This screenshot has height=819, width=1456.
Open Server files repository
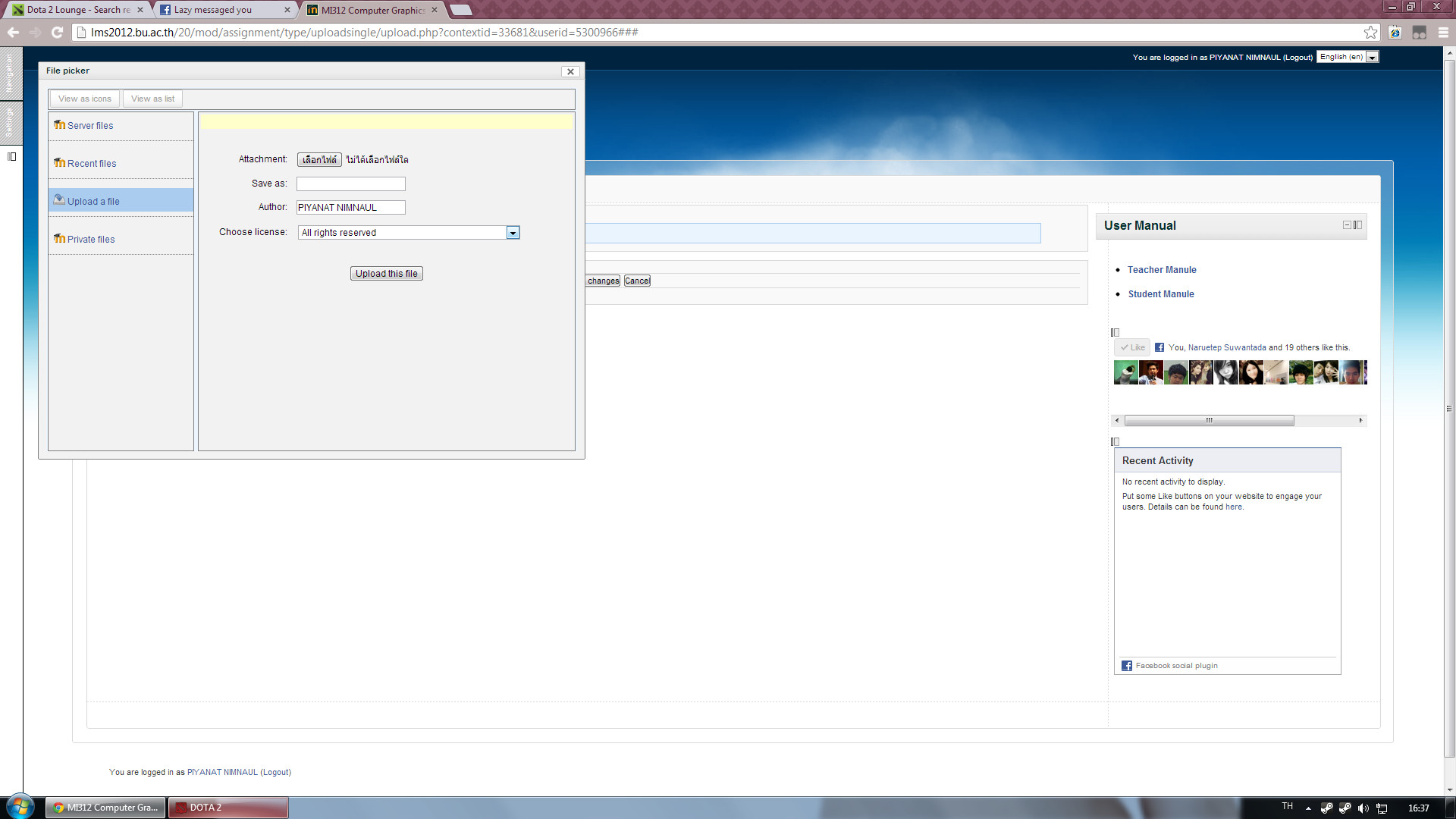point(89,126)
